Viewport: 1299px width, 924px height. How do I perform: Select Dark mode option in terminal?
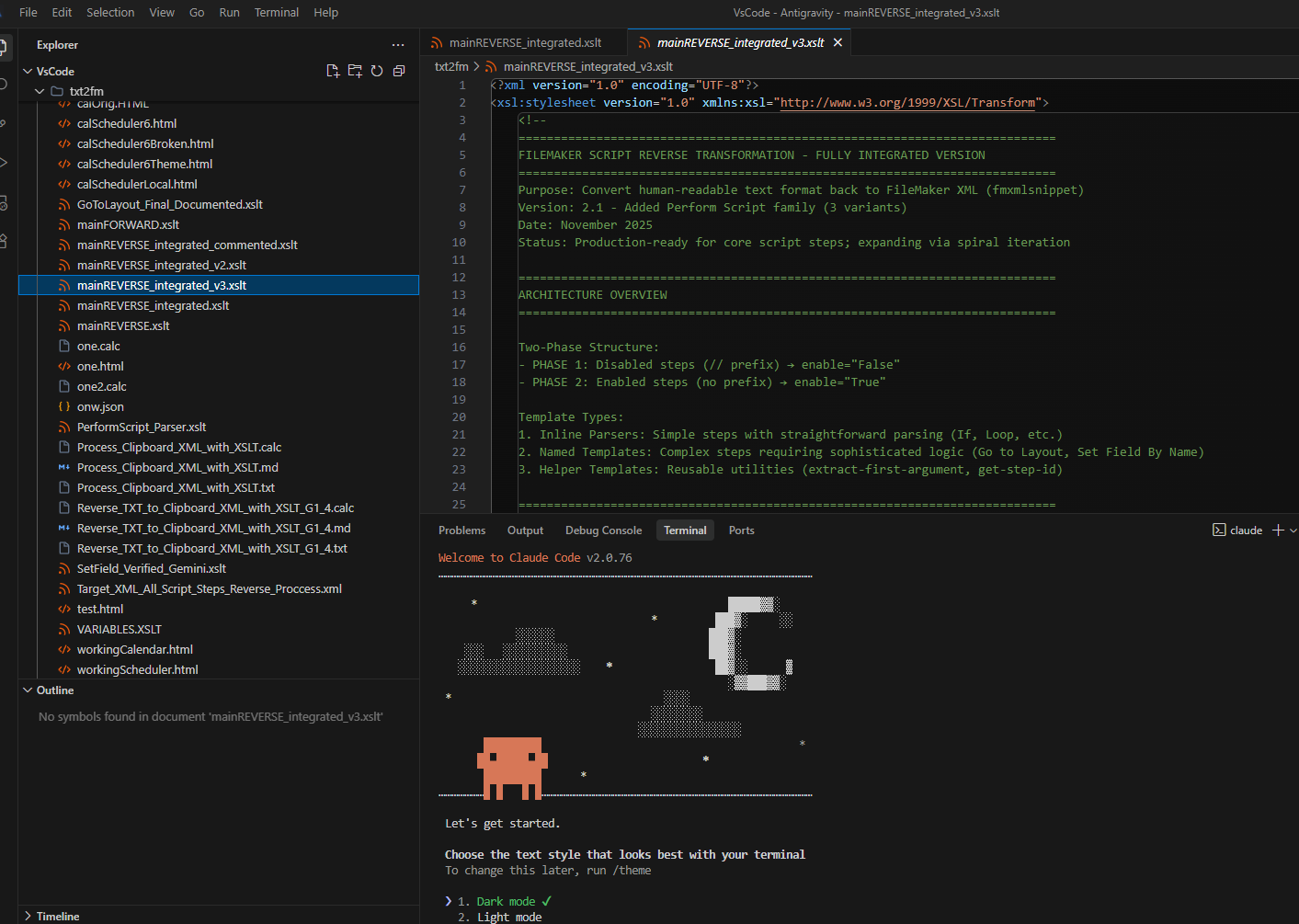(x=505, y=901)
